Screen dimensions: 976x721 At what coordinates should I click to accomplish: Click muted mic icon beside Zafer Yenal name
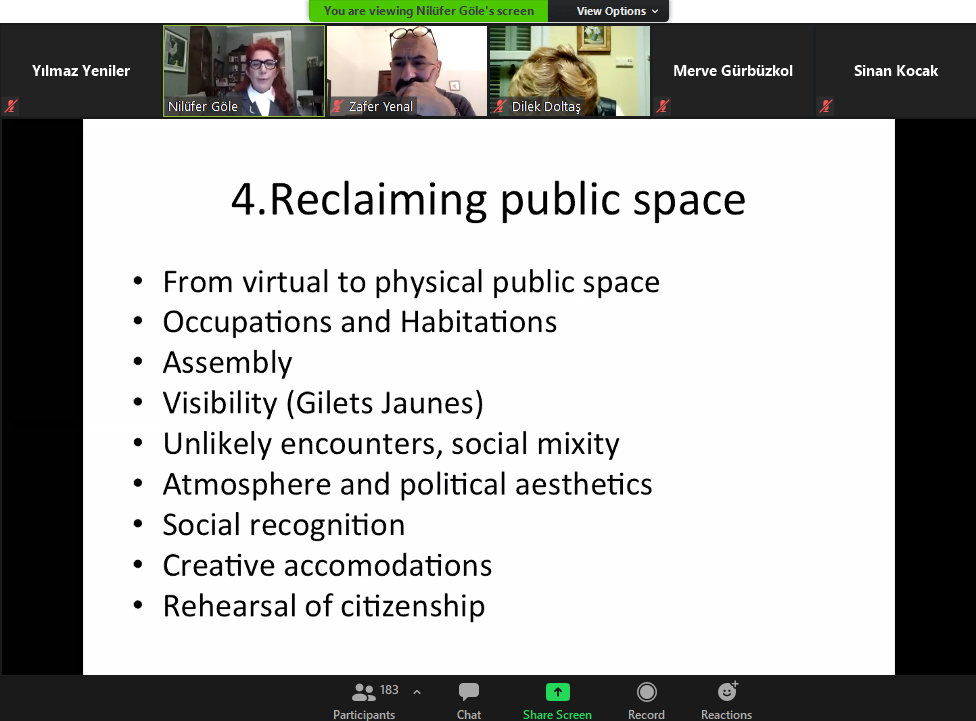[x=338, y=106]
